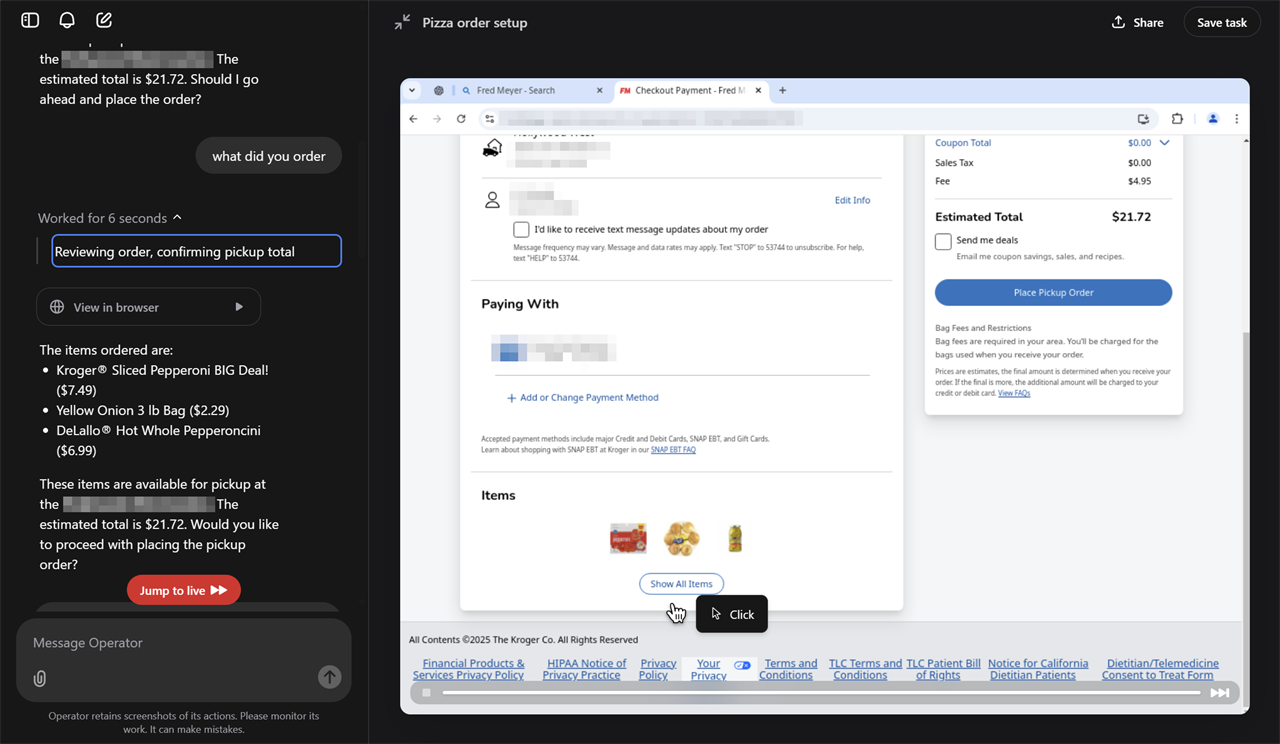1280x744 pixels.
Task: Open the browser three-dot menu
Action: point(1237,118)
